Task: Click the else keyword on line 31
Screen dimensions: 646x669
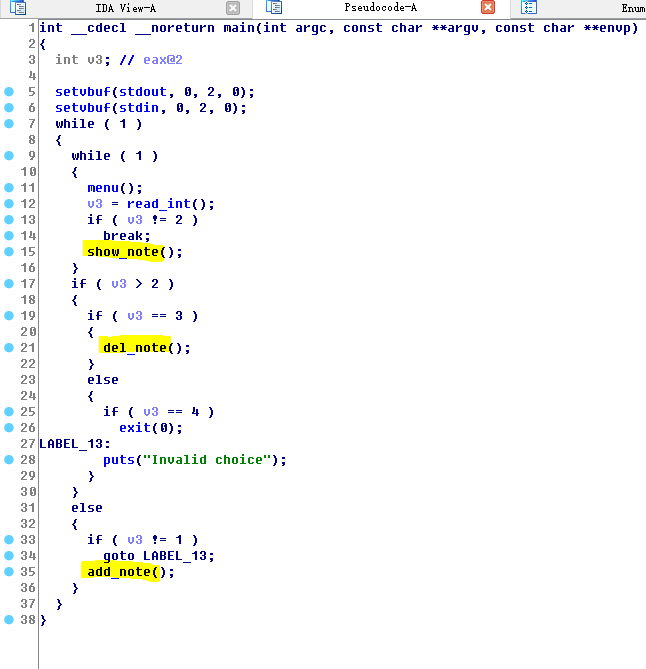Action: pos(87,508)
